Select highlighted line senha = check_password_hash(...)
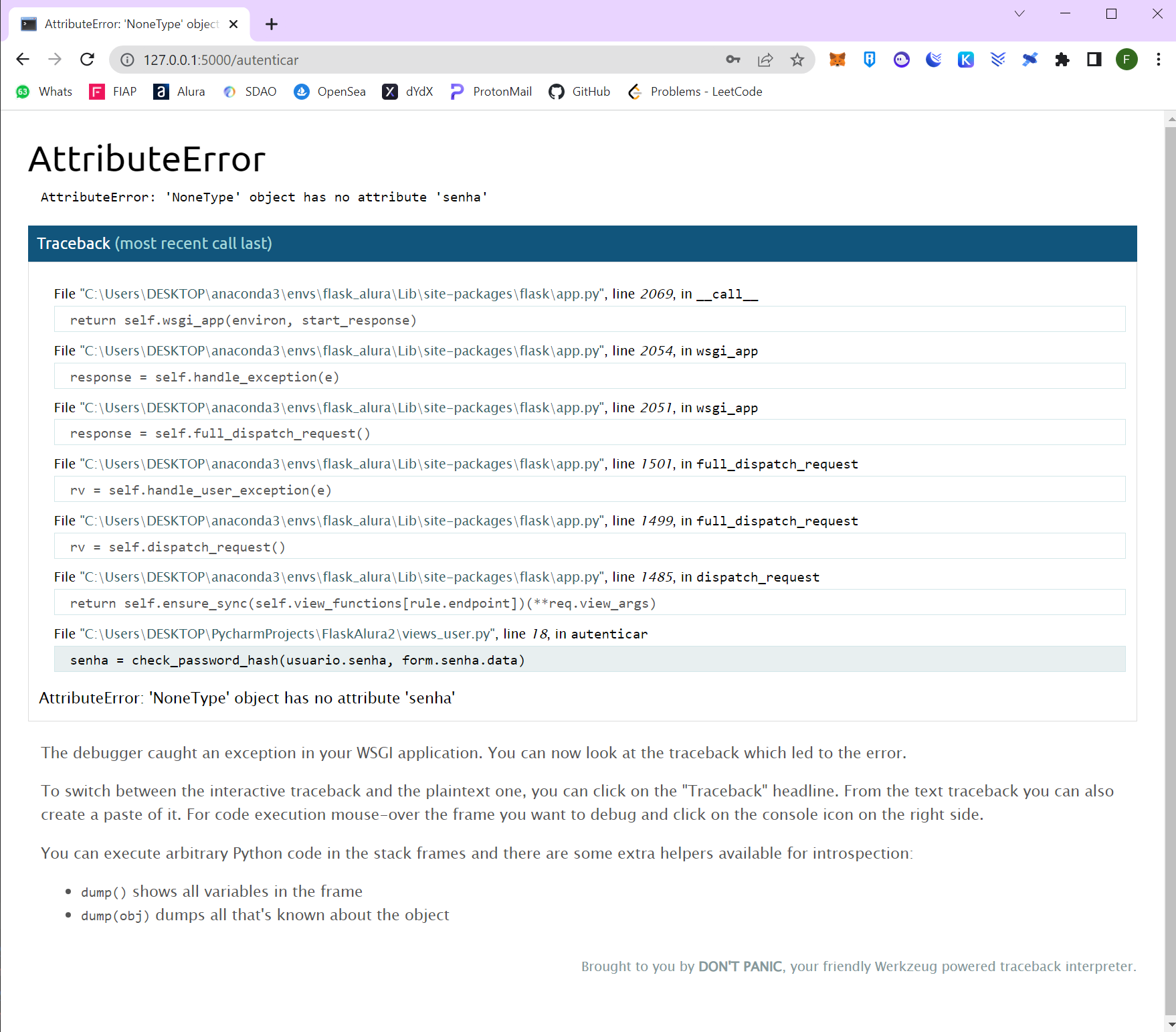 (589, 660)
